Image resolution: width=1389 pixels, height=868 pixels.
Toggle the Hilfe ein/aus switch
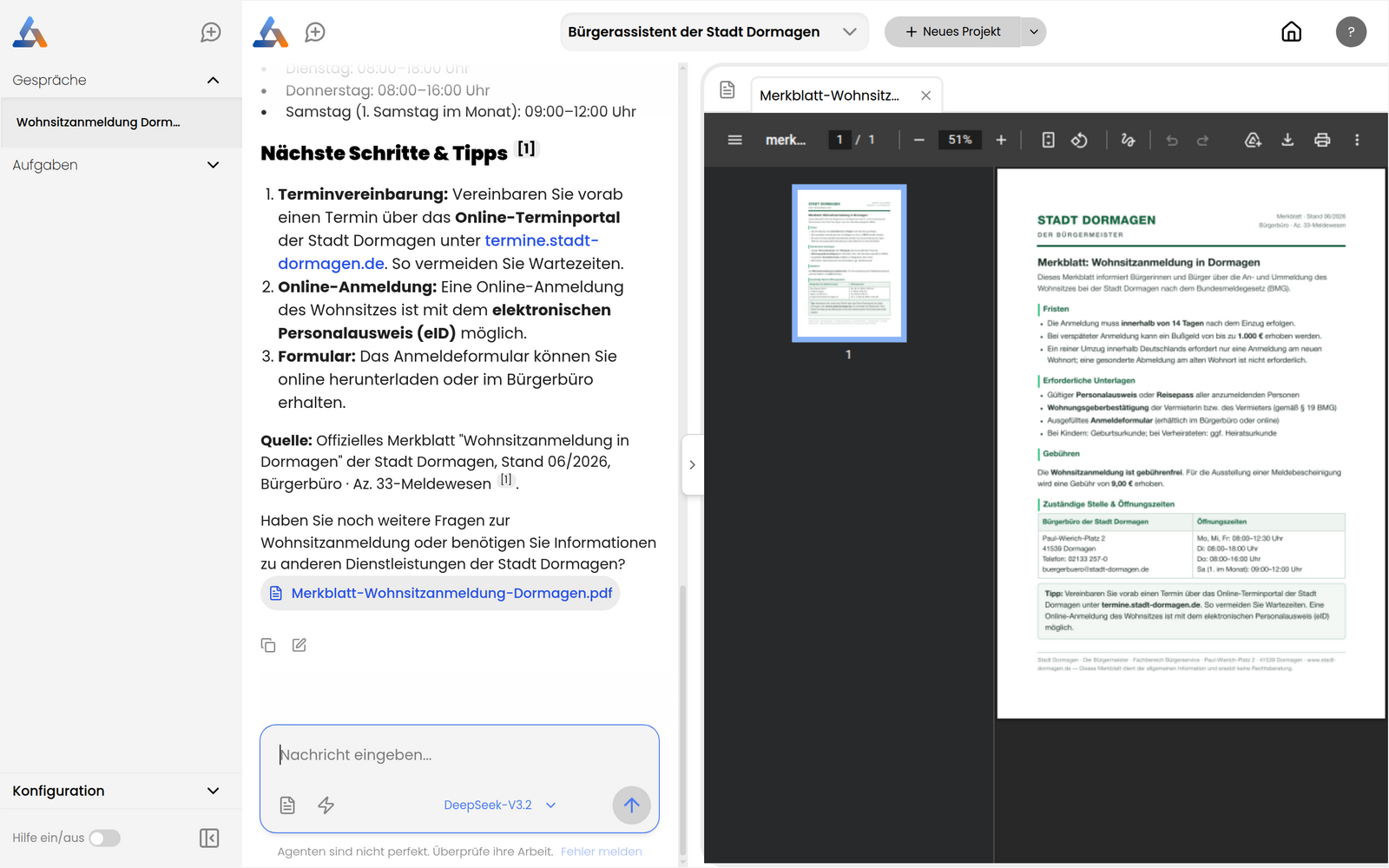105,838
